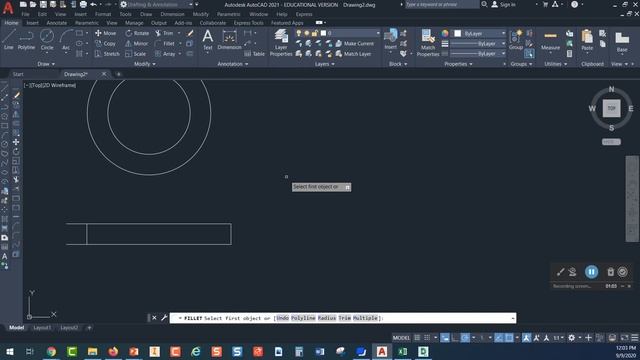Click Match Properties tool
The image size is (640, 360).
pyautogui.click(x=428, y=42)
